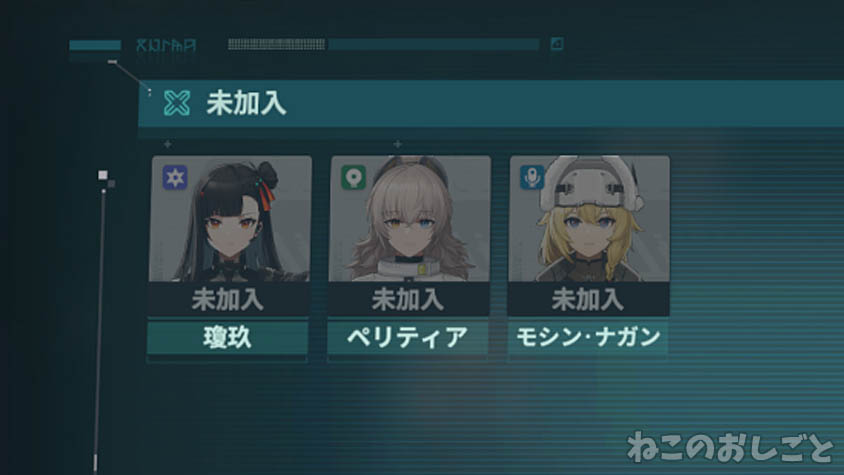This screenshot has width=844, height=475.
Task: Open 瓊玖 character portrait
Action: (x=230, y=219)
